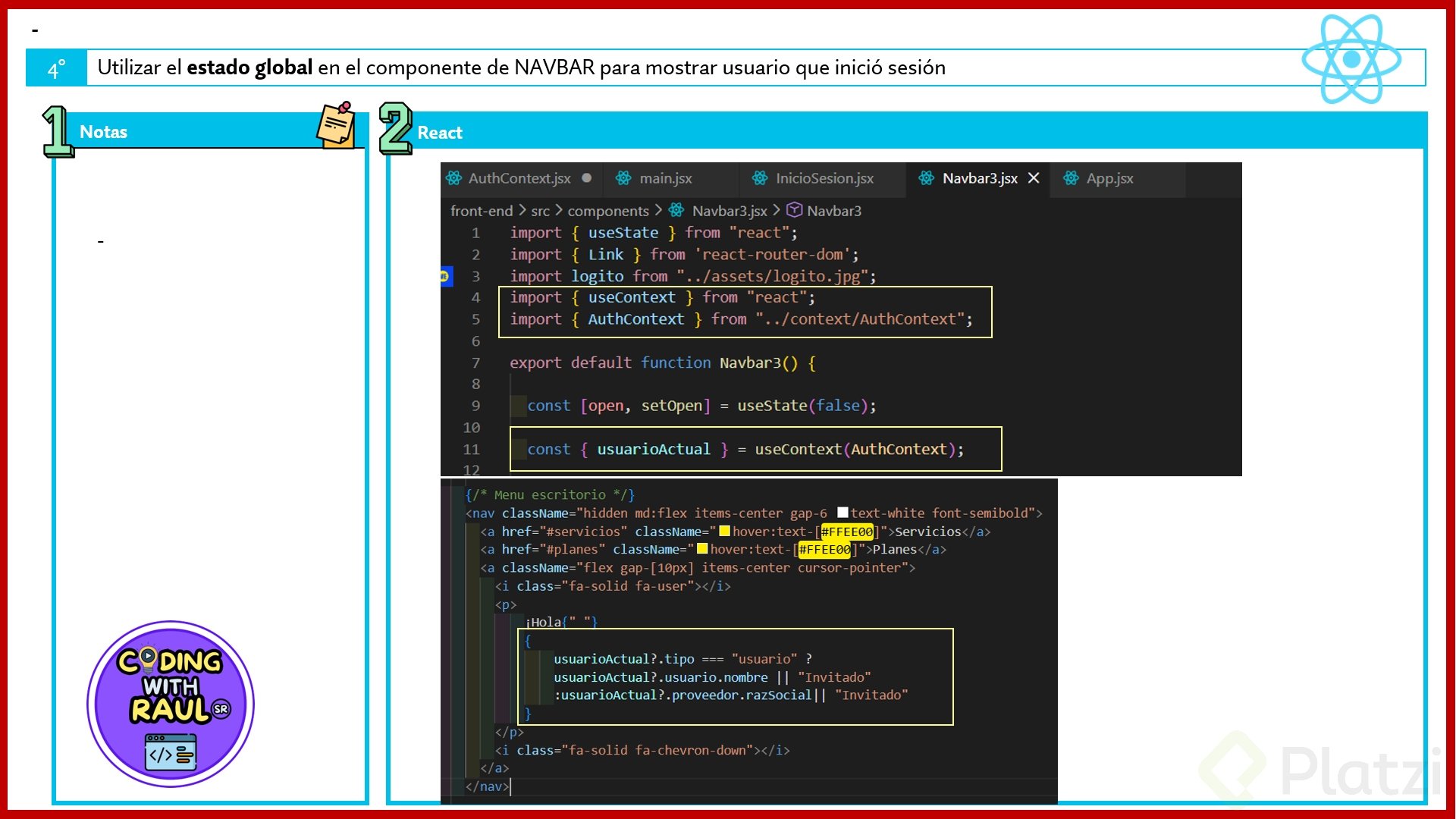Click the React icon on main.jsx tab
Image resolution: width=1456 pixels, height=819 pixels.
pos(623,178)
